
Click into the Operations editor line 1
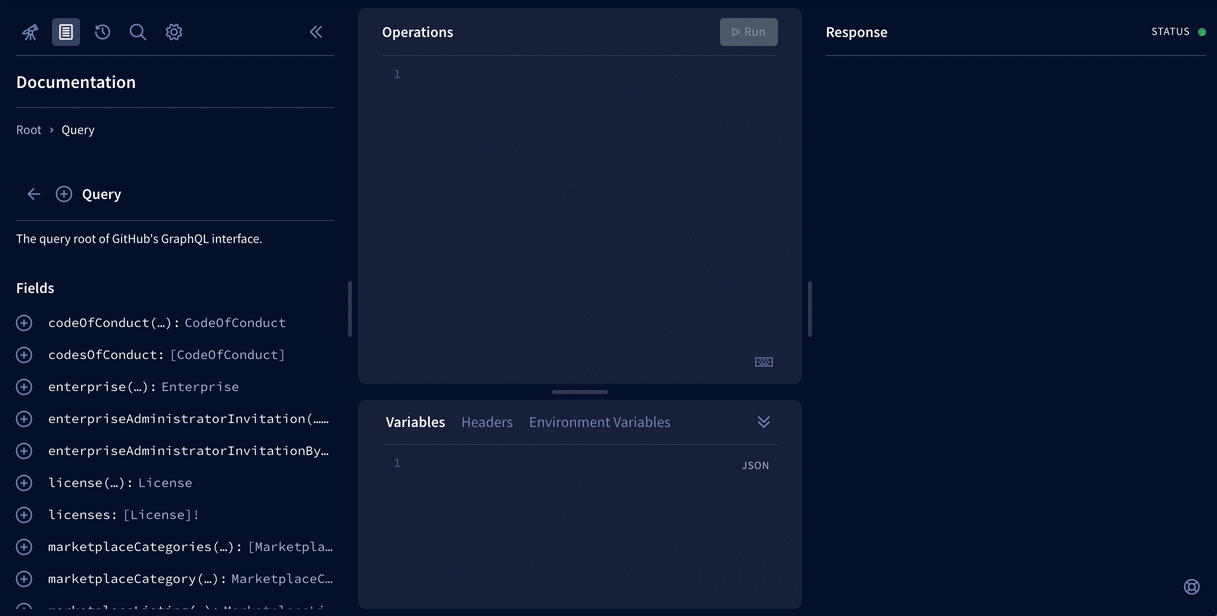(x=590, y=74)
